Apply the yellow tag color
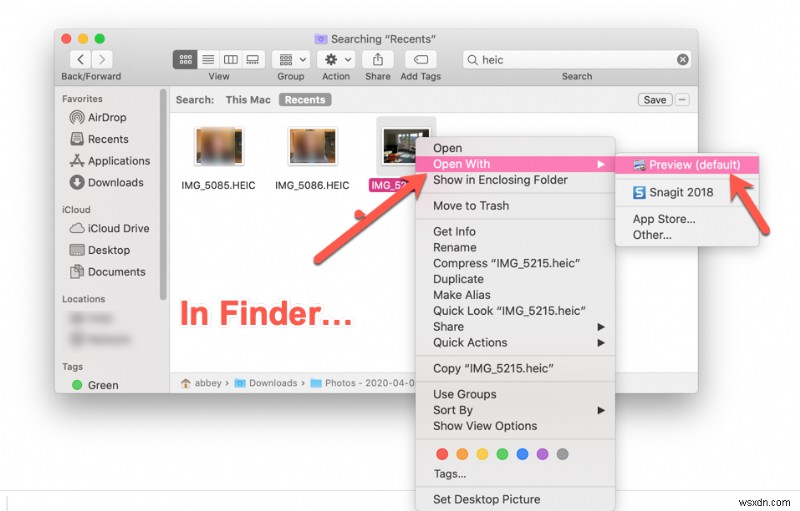This screenshot has height=511, width=800. [x=482, y=454]
